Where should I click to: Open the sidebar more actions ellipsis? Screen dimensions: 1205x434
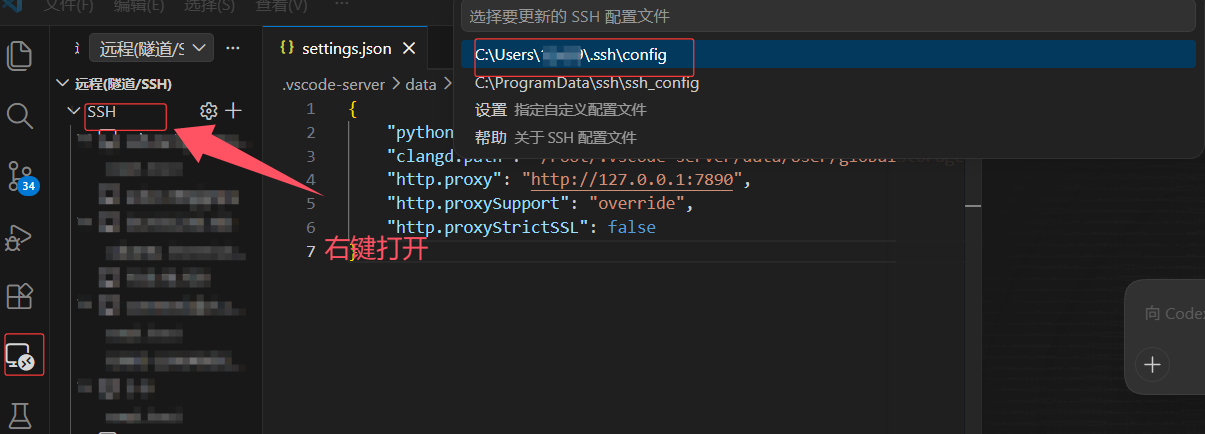233,47
